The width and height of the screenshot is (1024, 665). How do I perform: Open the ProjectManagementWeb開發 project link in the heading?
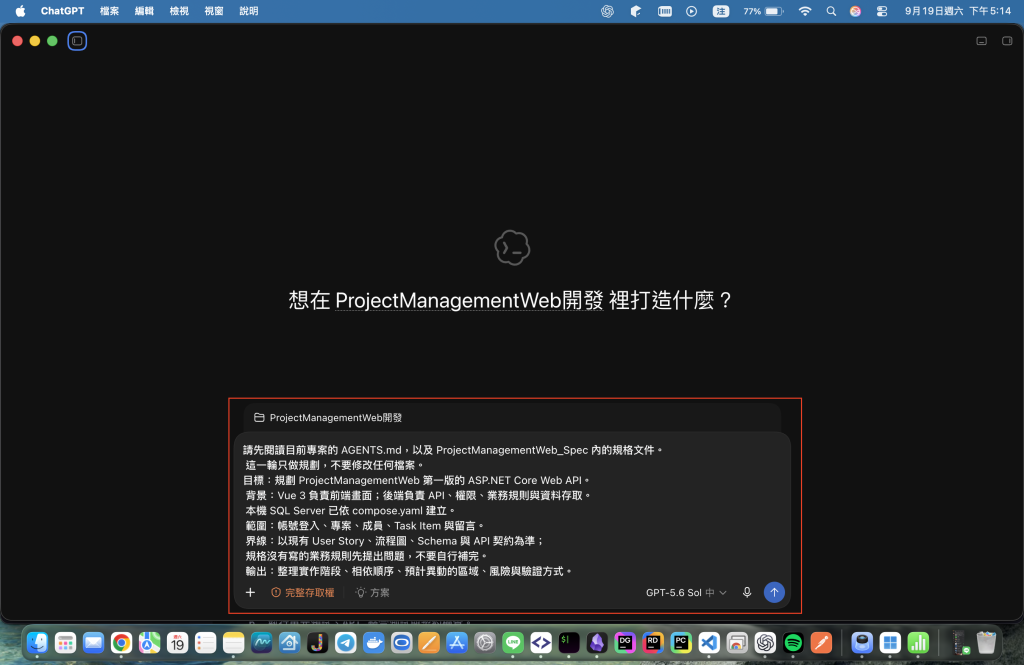coord(469,300)
